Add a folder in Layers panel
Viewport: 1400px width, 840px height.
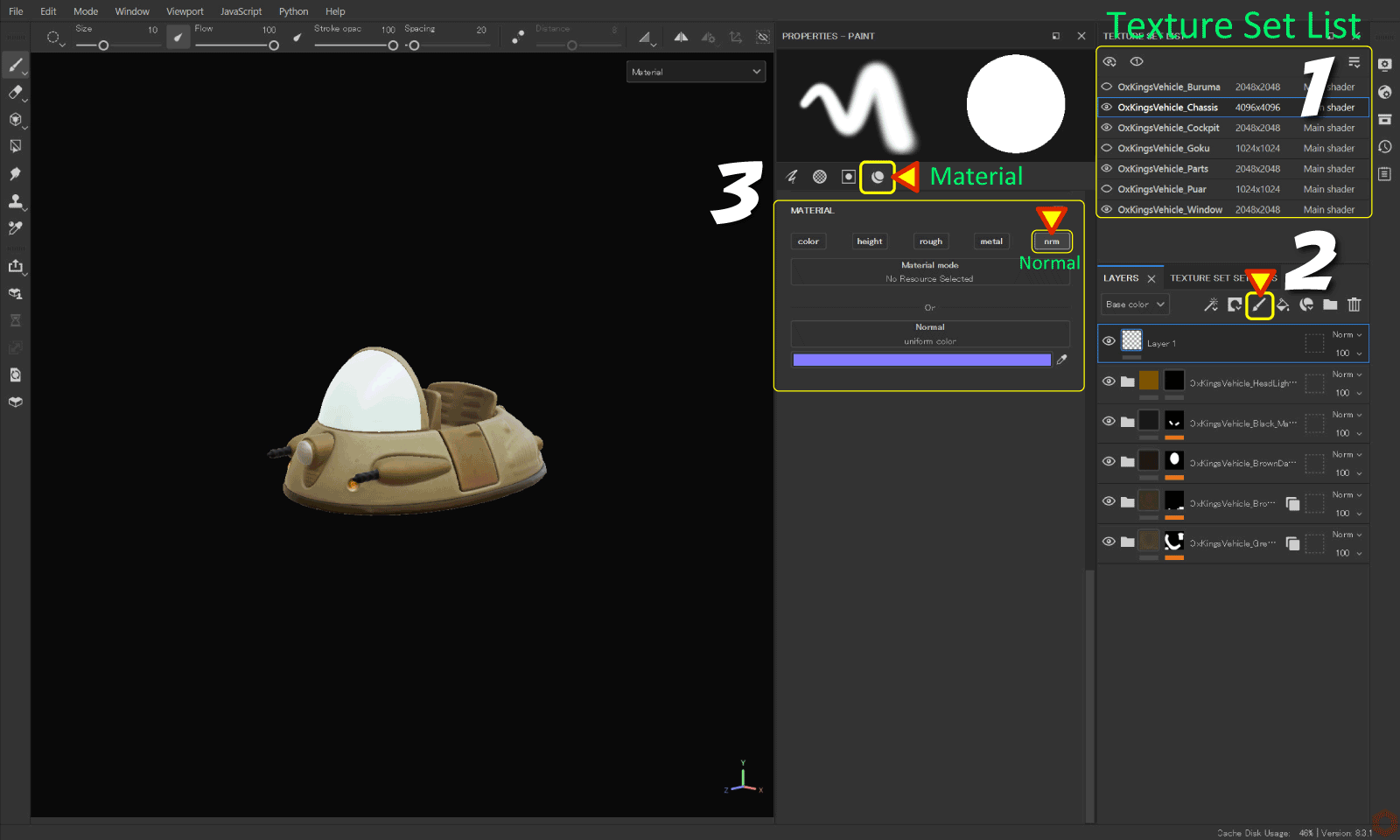pyautogui.click(x=1330, y=304)
